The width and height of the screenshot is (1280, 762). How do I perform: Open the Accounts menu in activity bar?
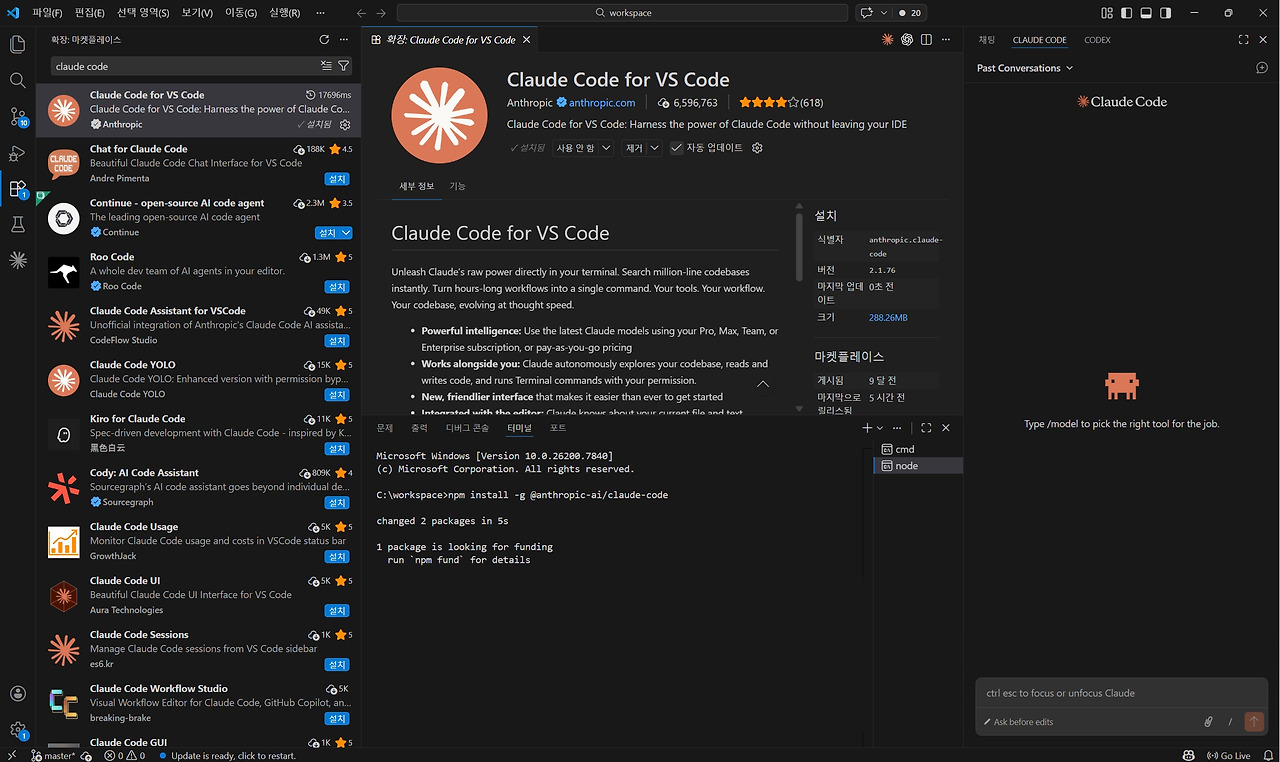[17, 694]
